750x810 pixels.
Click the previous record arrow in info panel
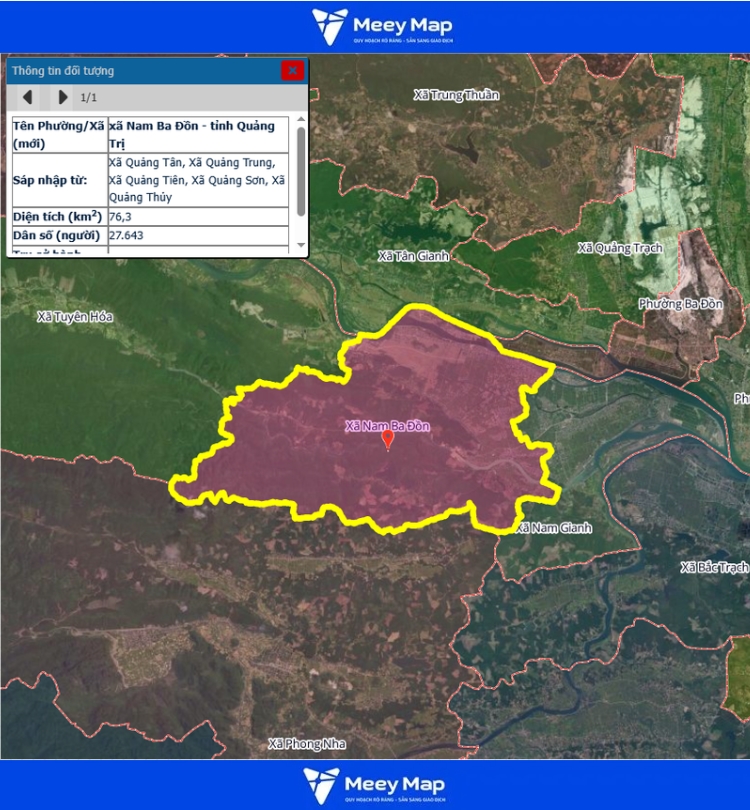[28, 97]
